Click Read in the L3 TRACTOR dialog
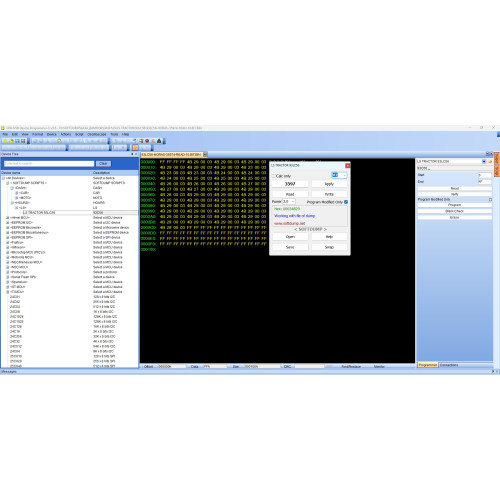 coord(290,194)
